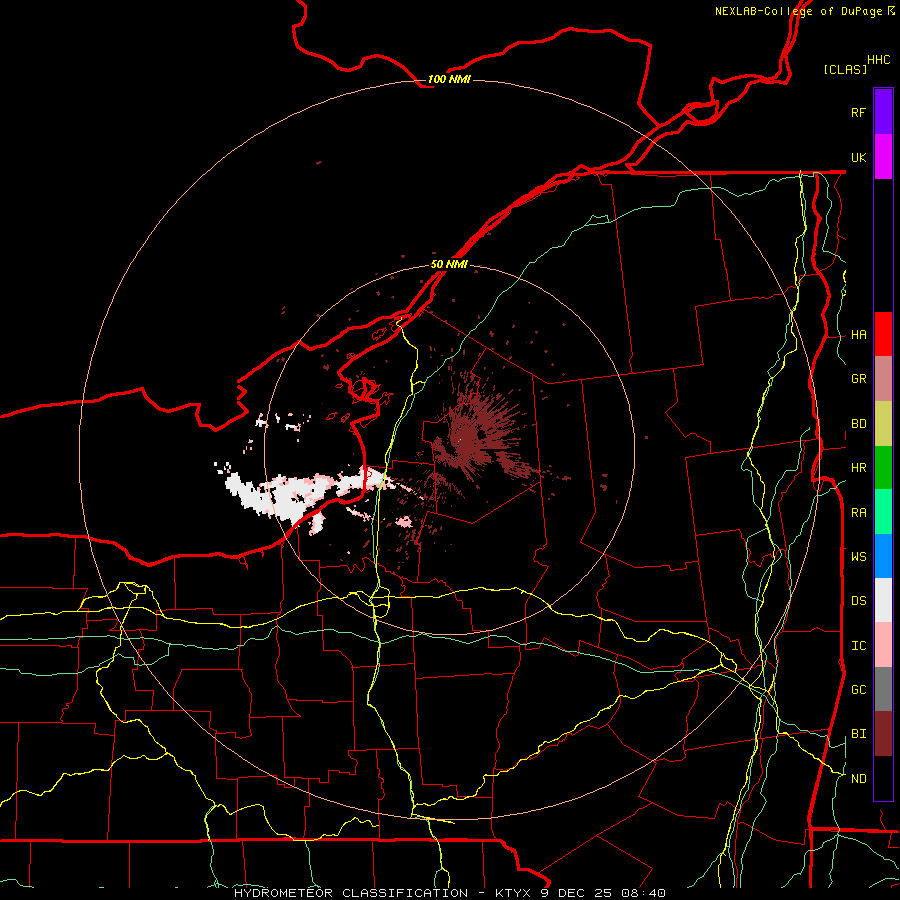Select the BD yellow legend block
This screenshot has width=900, height=900.
tap(883, 424)
